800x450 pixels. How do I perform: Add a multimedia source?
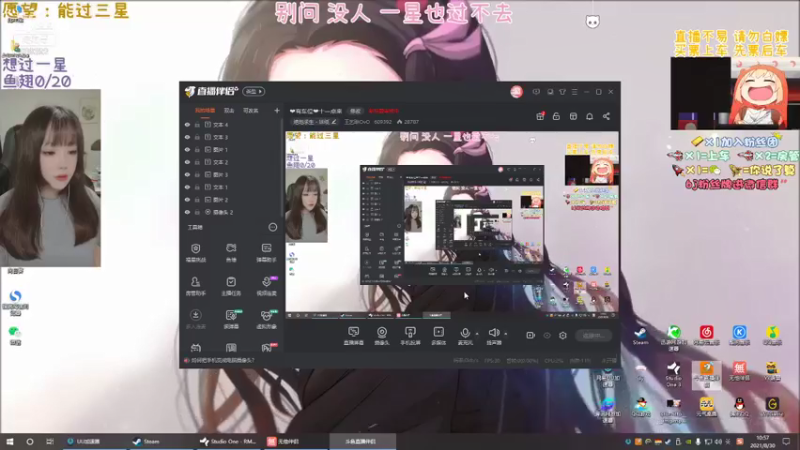pos(438,336)
